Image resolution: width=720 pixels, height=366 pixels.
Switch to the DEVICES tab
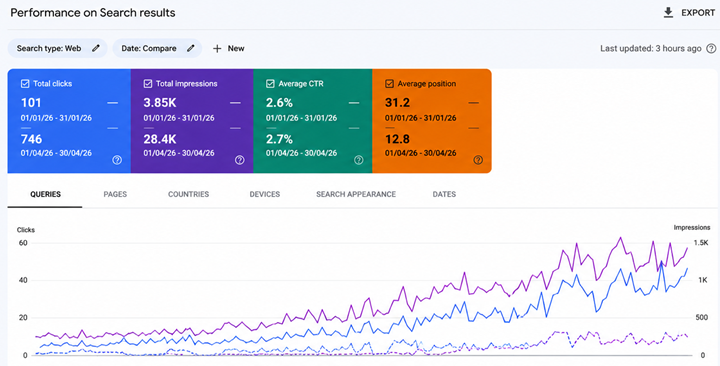[264, 194]
